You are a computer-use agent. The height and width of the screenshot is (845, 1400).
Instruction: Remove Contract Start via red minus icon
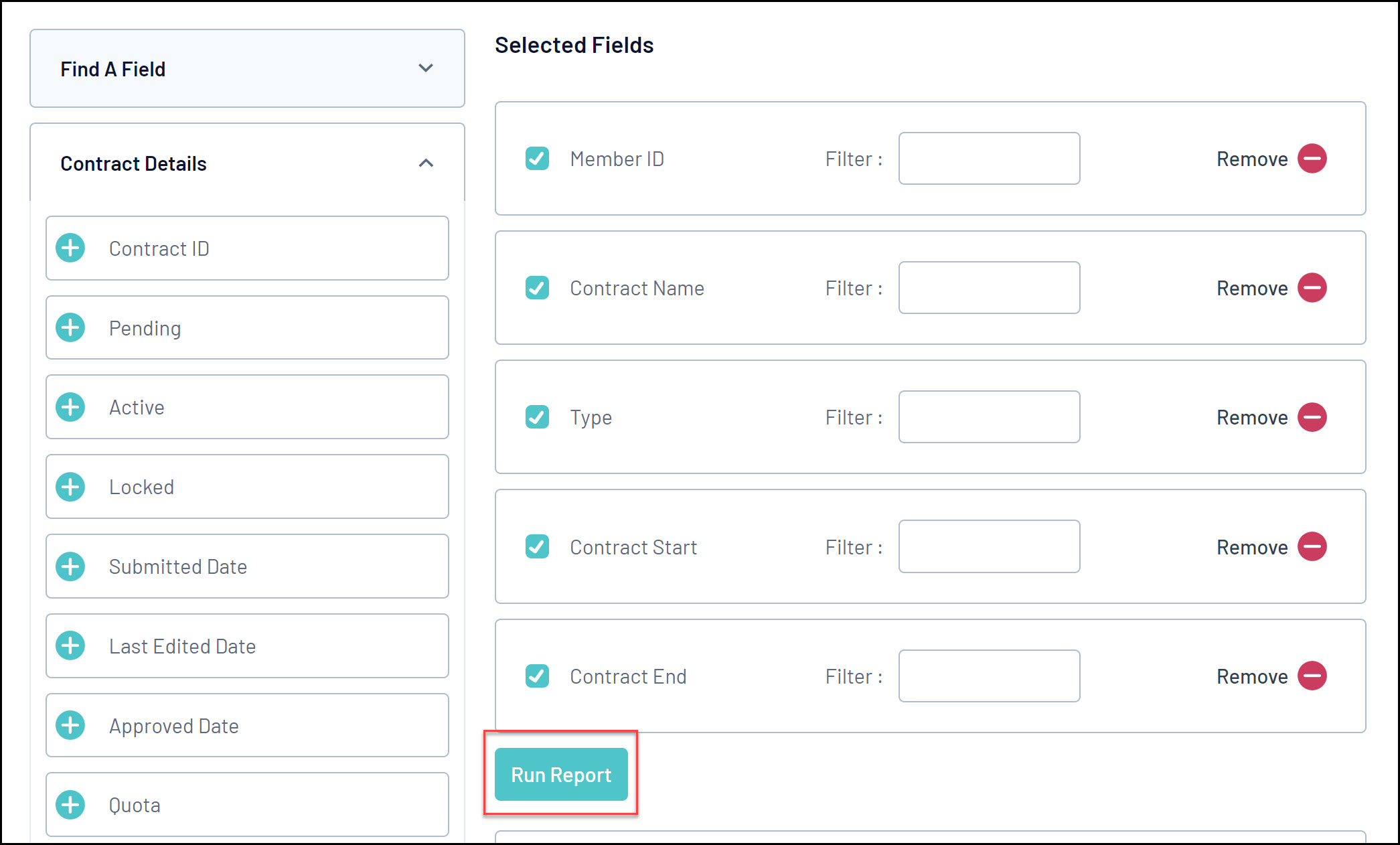(1312, 547)
